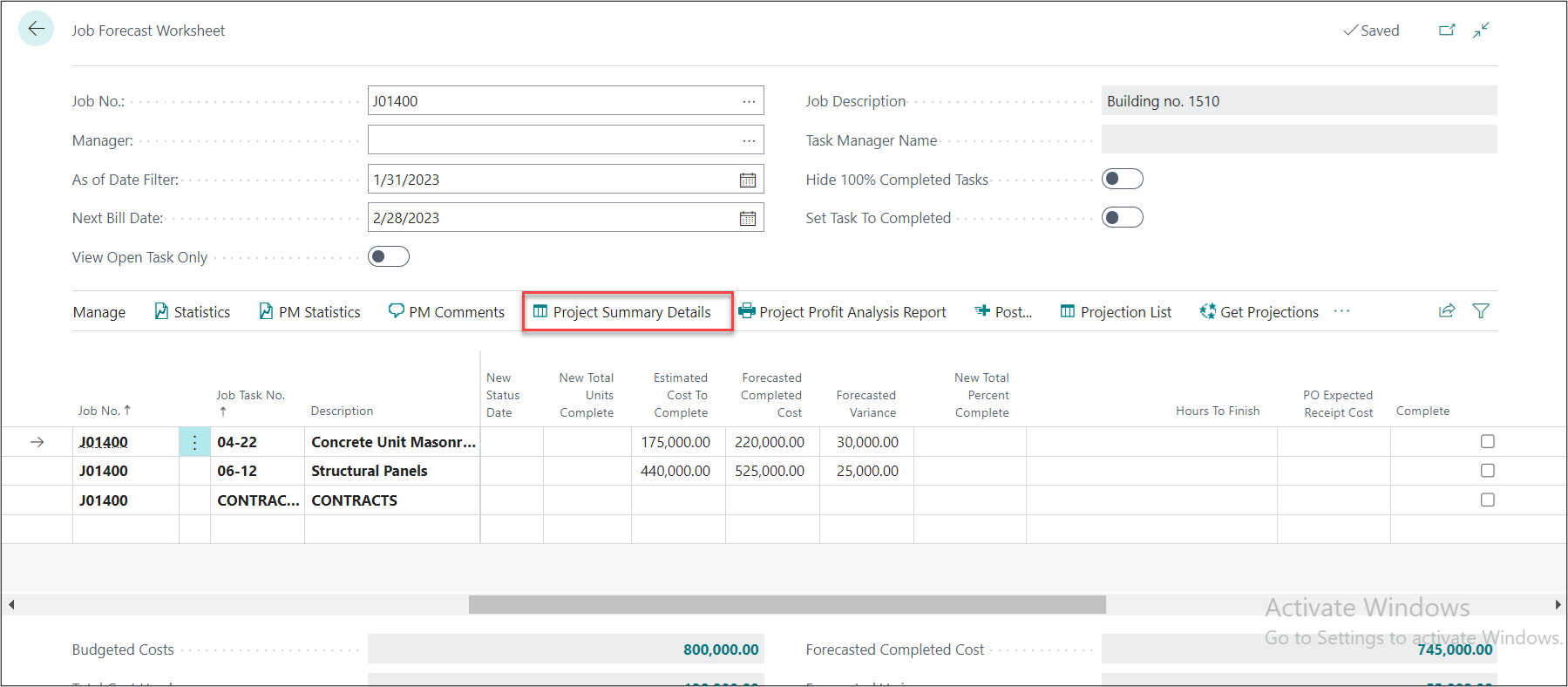The width and height of the screenshot is (1568, 687).
Task: Open calendar picker for Next Bill Date
Action: point(747,218)
